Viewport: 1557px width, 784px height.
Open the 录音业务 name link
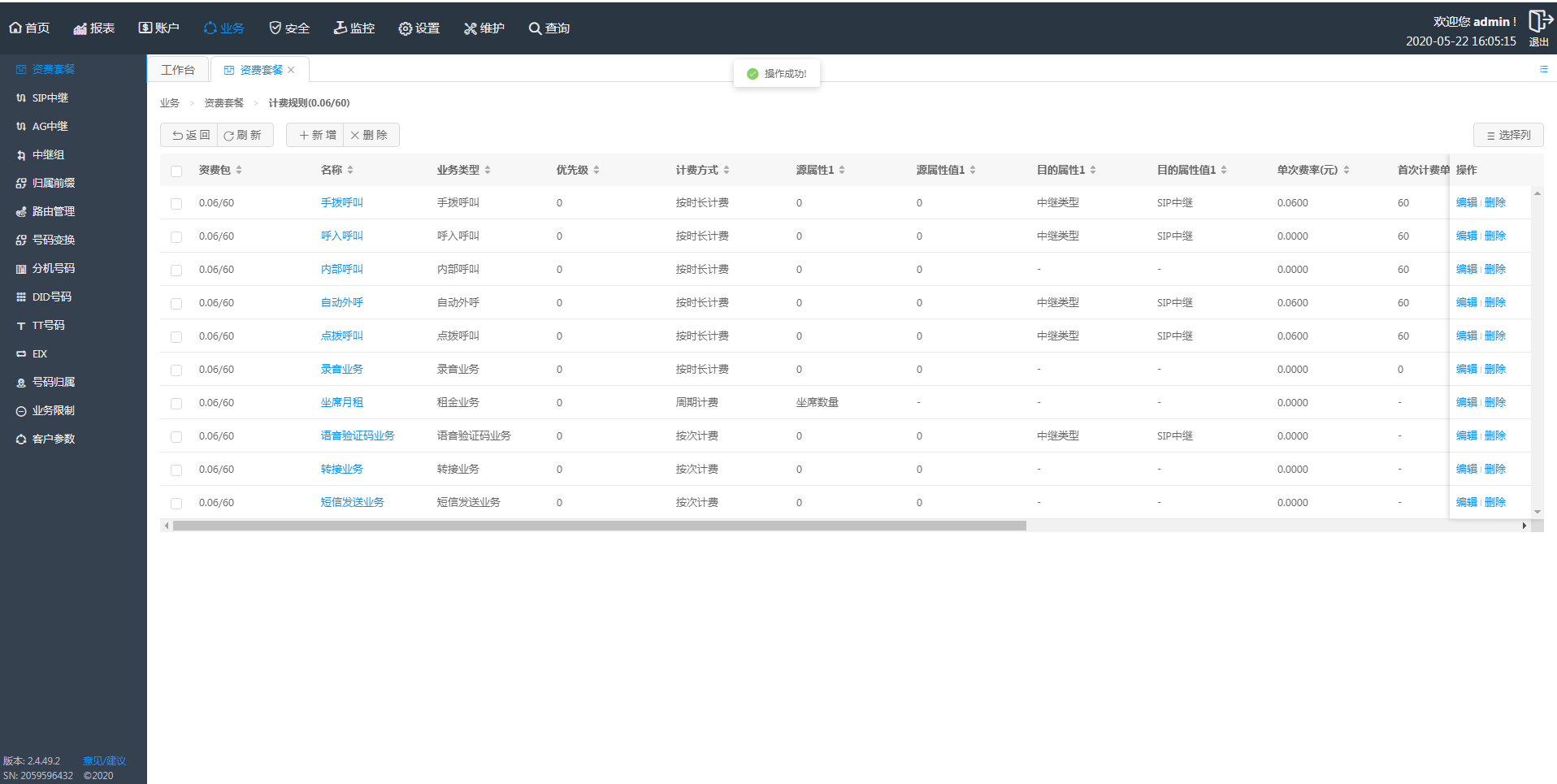[x=341, y=369]
